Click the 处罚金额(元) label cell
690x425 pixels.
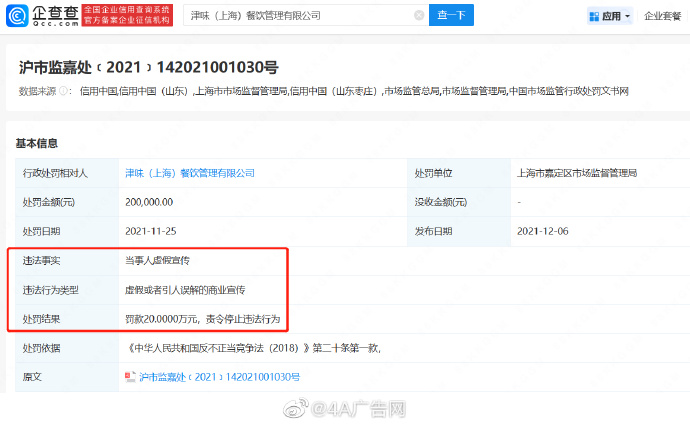click(x=67, y=202)
